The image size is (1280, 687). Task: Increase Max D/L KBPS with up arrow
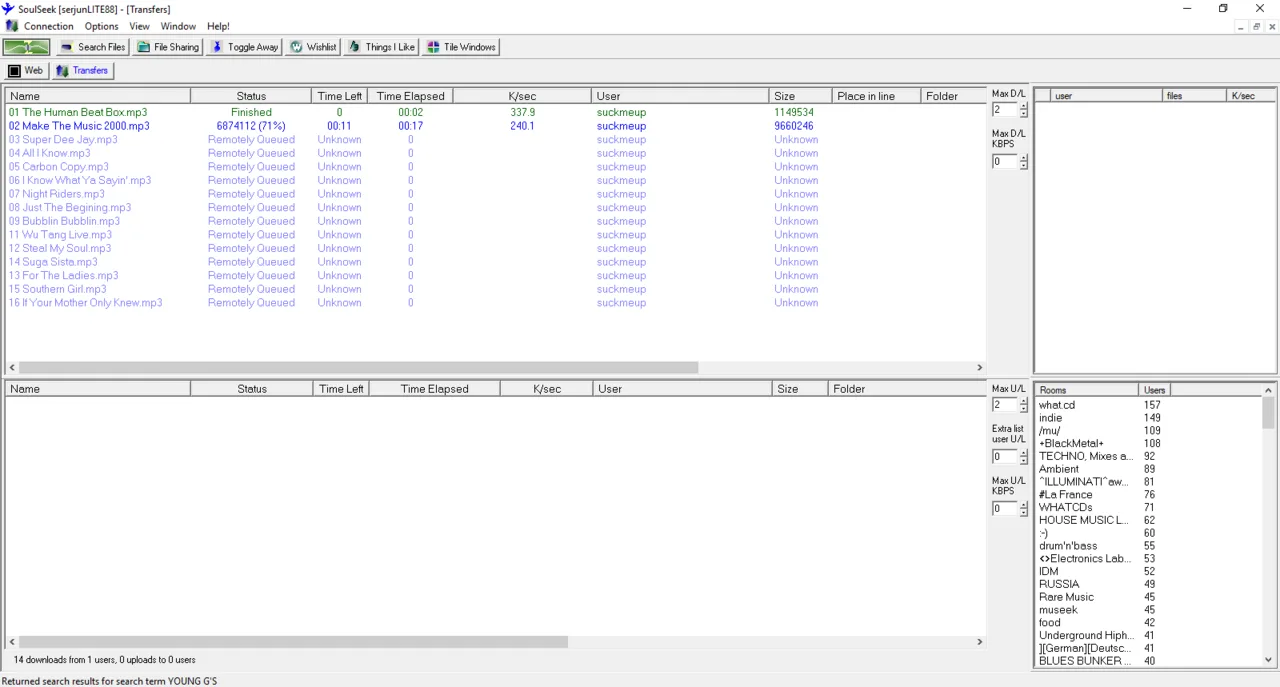pos(1023,158)
